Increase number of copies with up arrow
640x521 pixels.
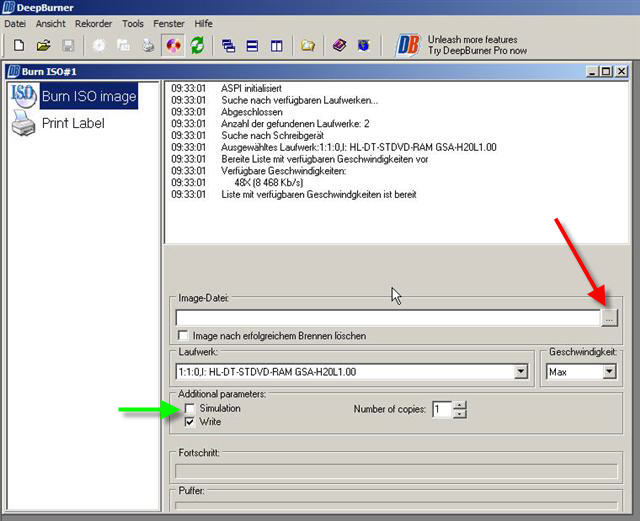(x=460, y=405)
